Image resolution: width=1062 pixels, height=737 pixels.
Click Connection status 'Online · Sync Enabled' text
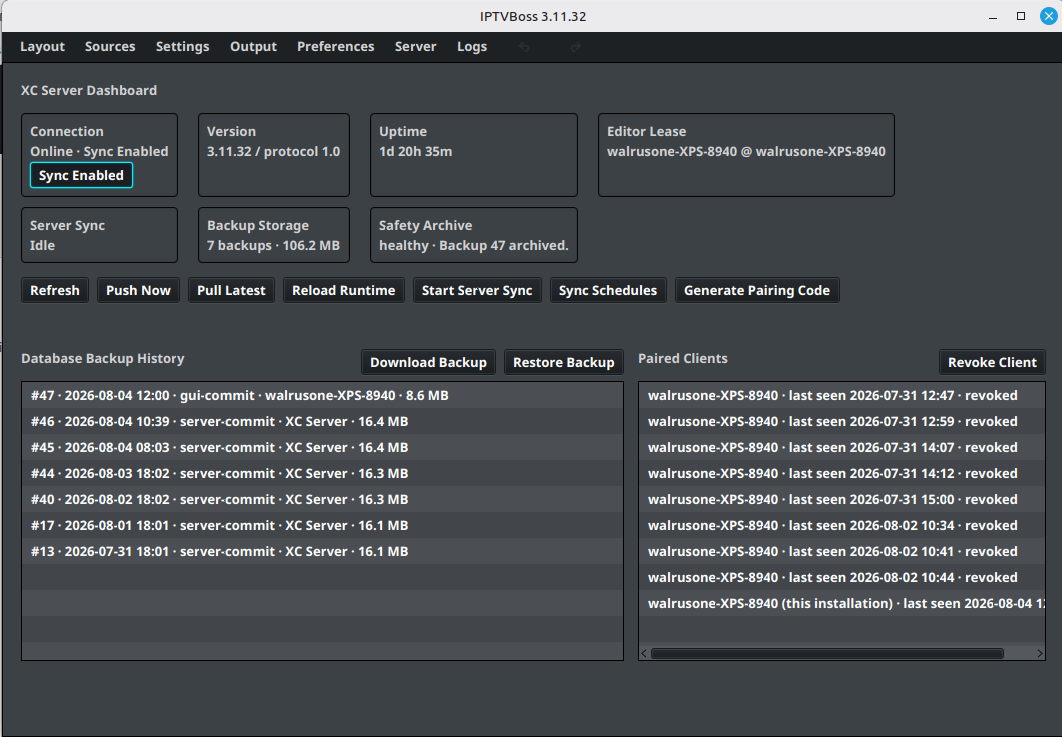click(99, 152)
